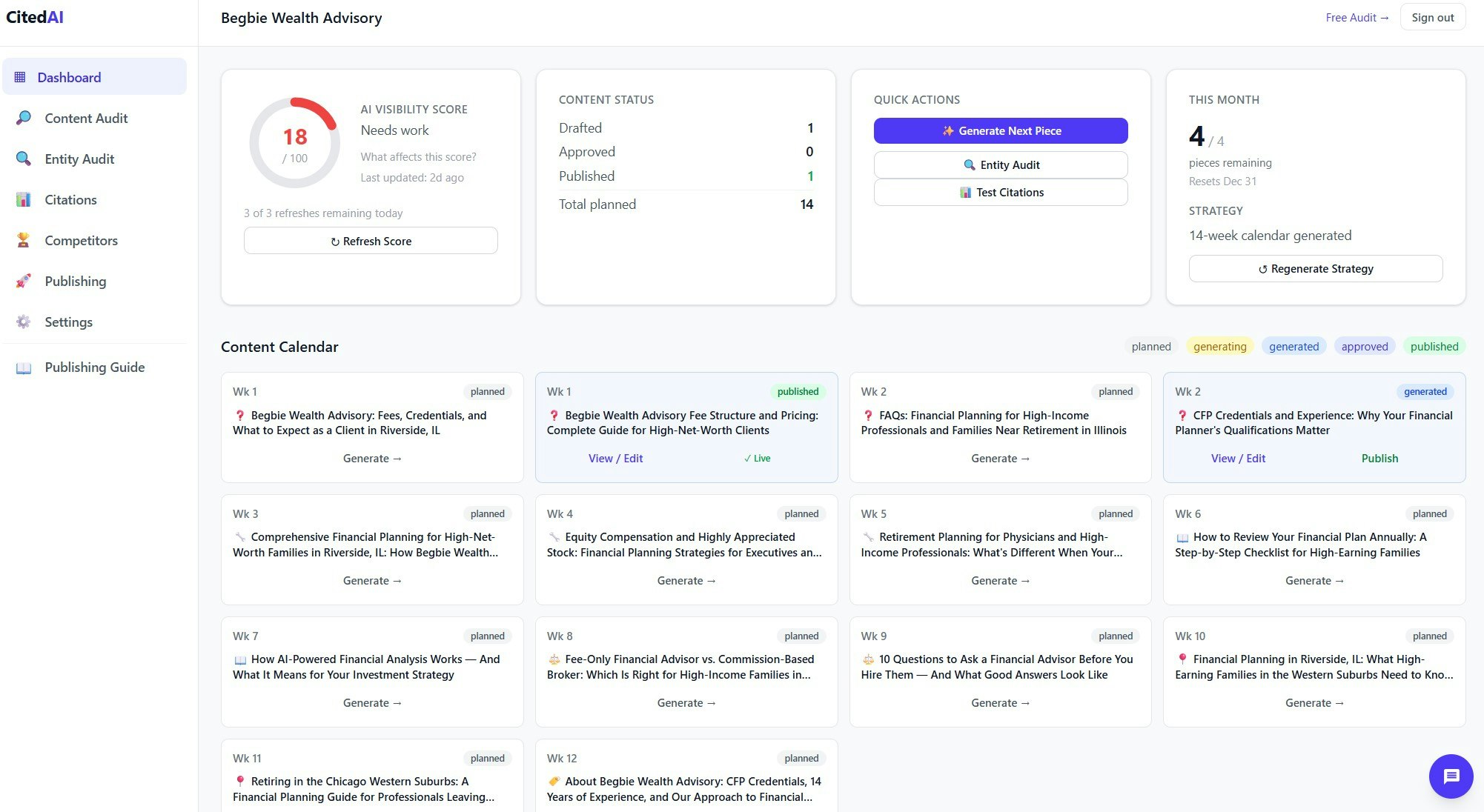Open the Publishing Guide book icon
Screen dimensions: 1484x812
23,367
